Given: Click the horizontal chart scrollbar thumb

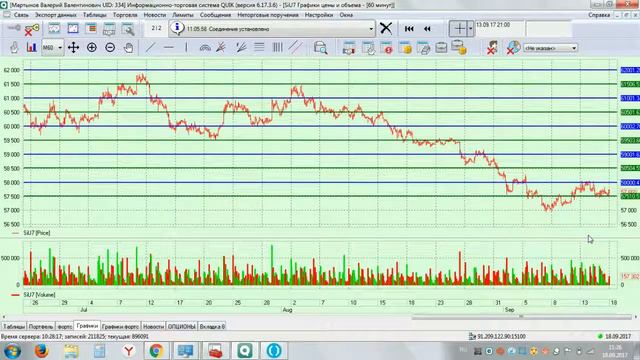Looking at the screenshot, I should (x=521, y=317).
